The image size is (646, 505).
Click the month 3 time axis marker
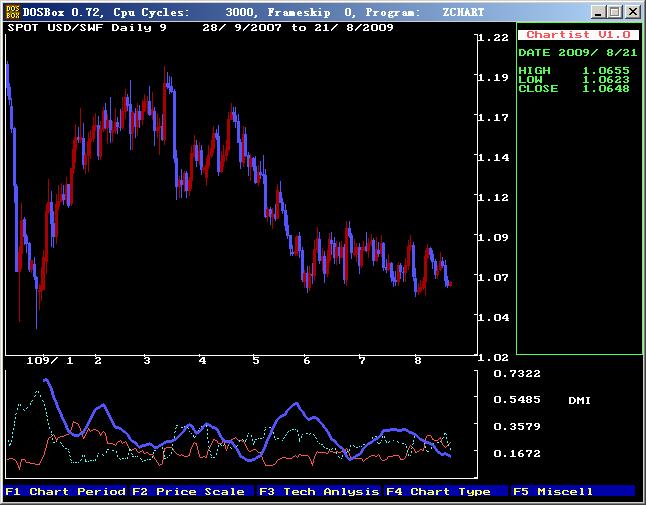pos(147,361)
